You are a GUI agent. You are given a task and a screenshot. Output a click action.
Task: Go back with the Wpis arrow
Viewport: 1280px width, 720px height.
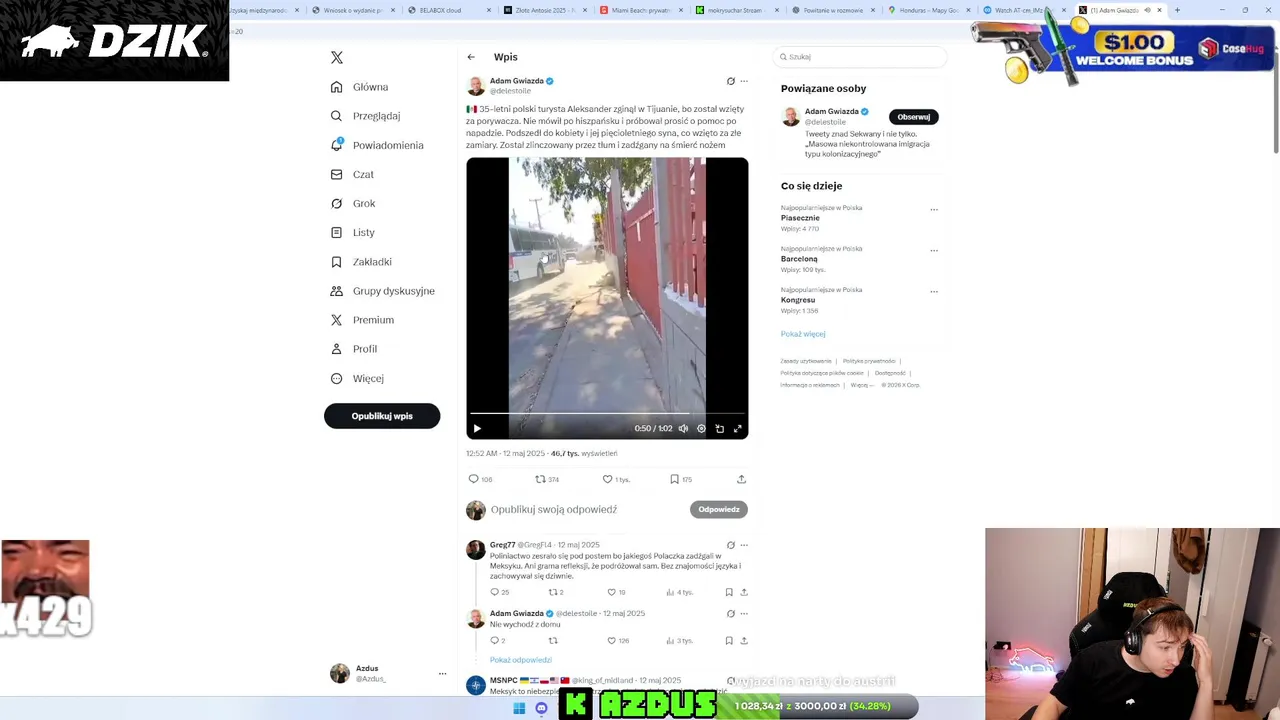coord(471,57)
